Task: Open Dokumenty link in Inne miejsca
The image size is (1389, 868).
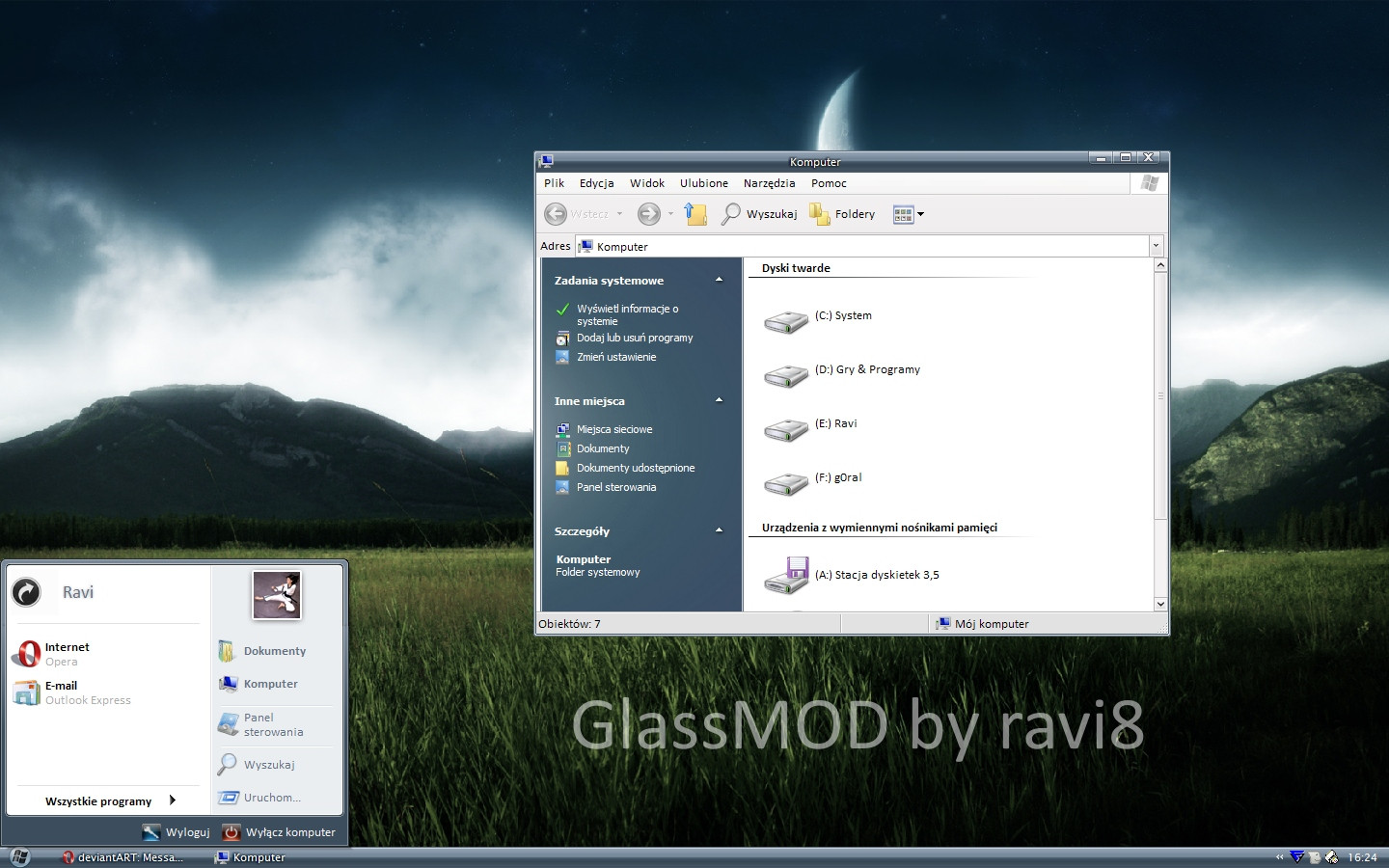Action: coord(603,448)
